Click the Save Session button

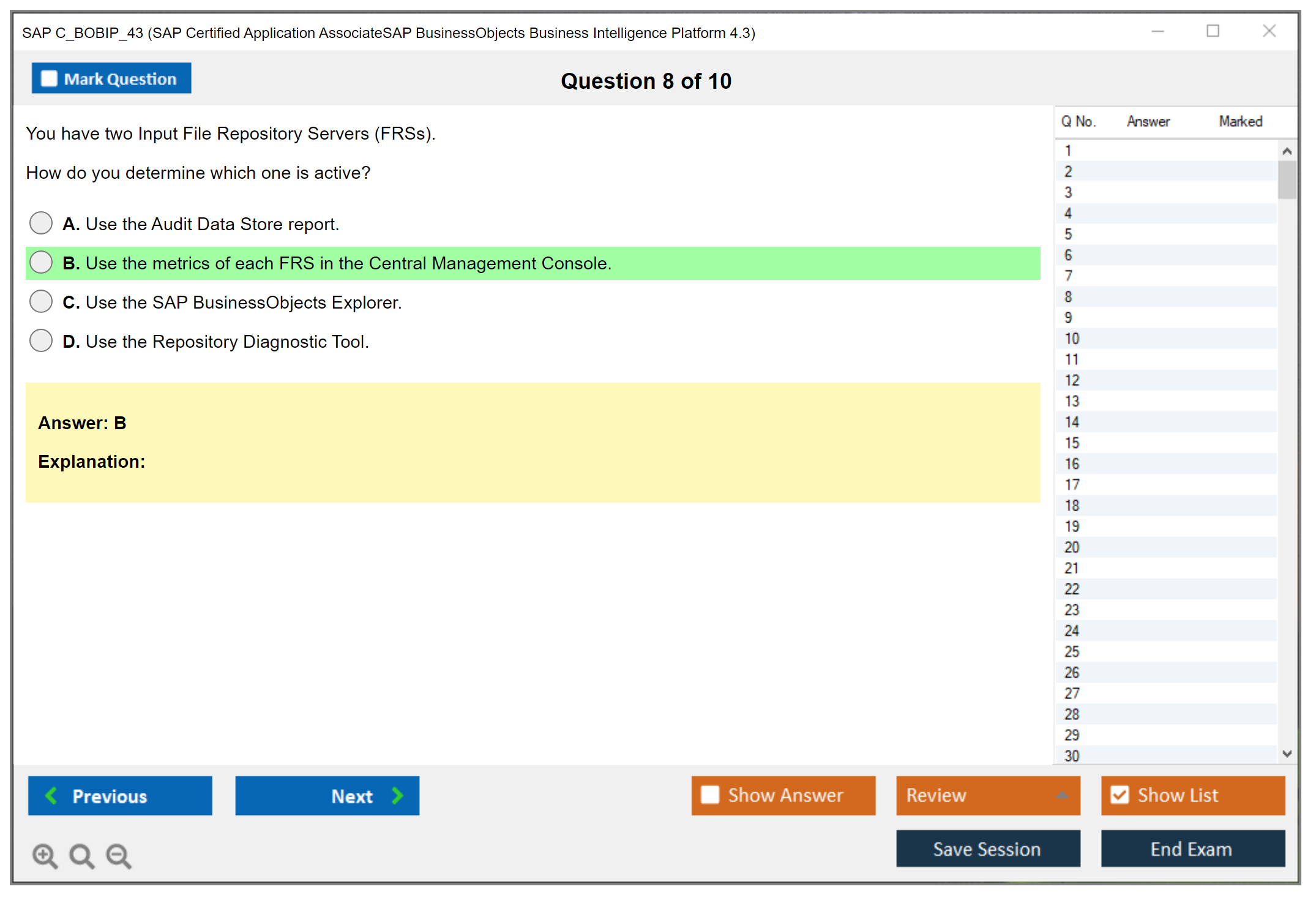[987, 849]
